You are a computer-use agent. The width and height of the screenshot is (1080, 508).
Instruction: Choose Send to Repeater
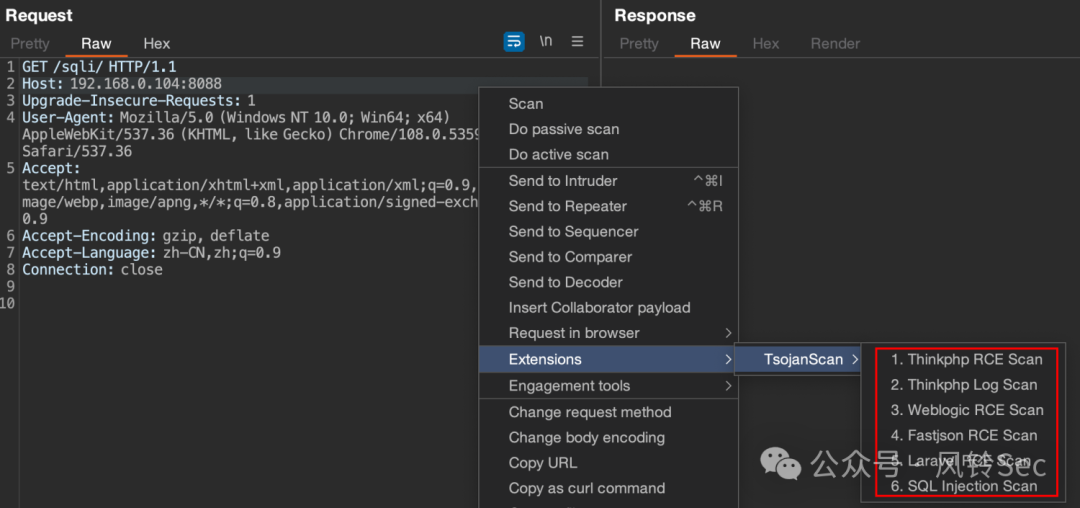pyautogui.click(x=567, y=206)
